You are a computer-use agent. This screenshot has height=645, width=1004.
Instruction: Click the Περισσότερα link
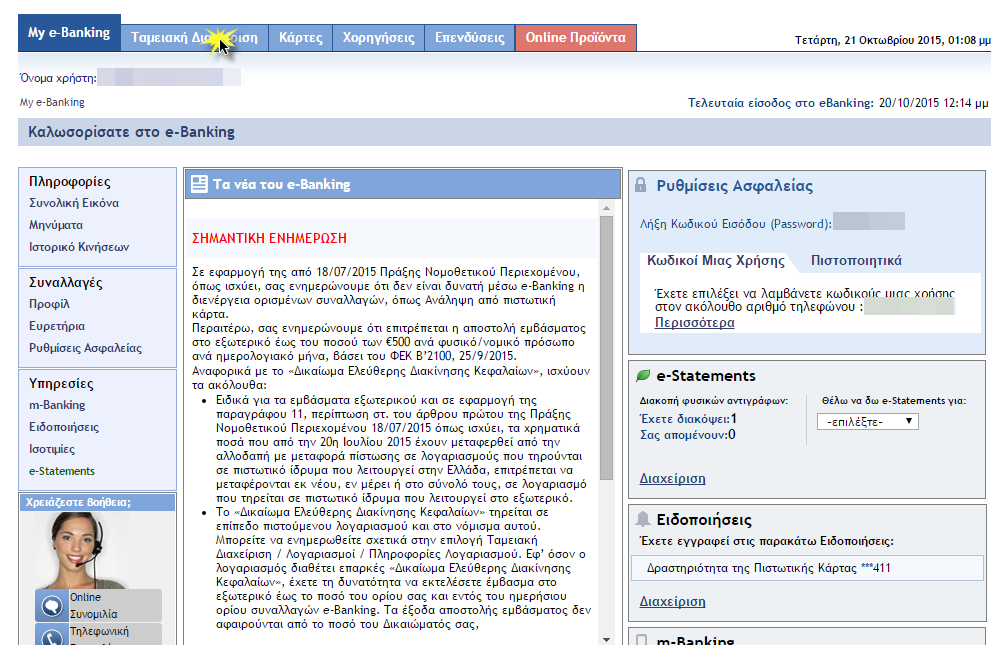point(694,323)
